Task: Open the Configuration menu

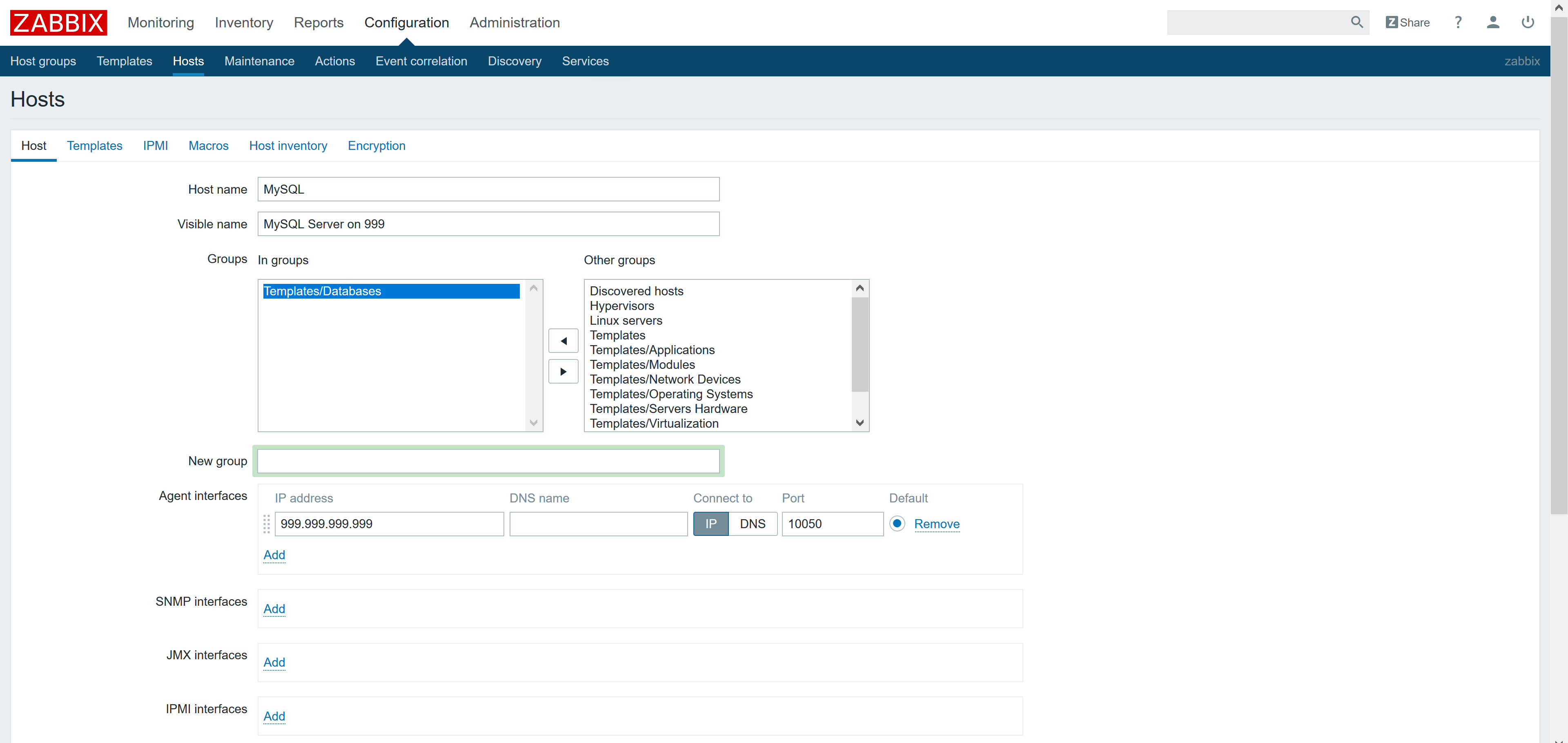Action: [407, 22]
